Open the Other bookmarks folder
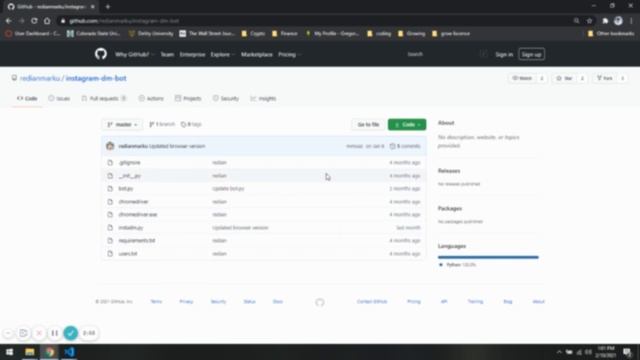 point(611,33)
